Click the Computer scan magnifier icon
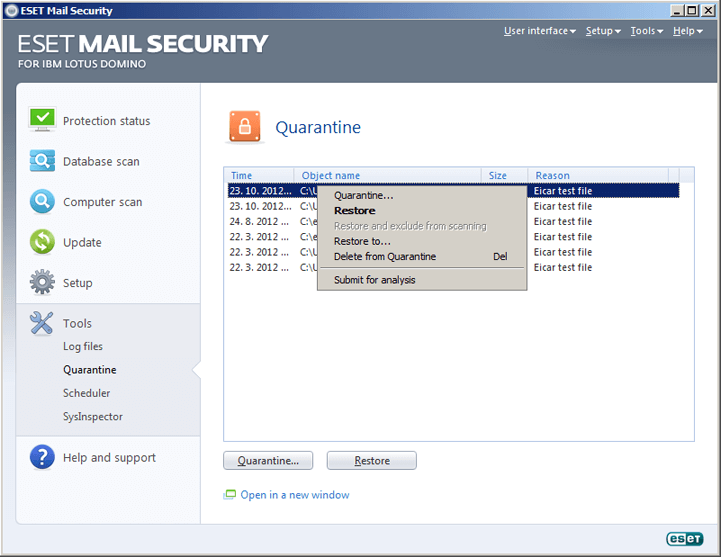The width and height of the screenshot is (721, 557). pos(42,201)
